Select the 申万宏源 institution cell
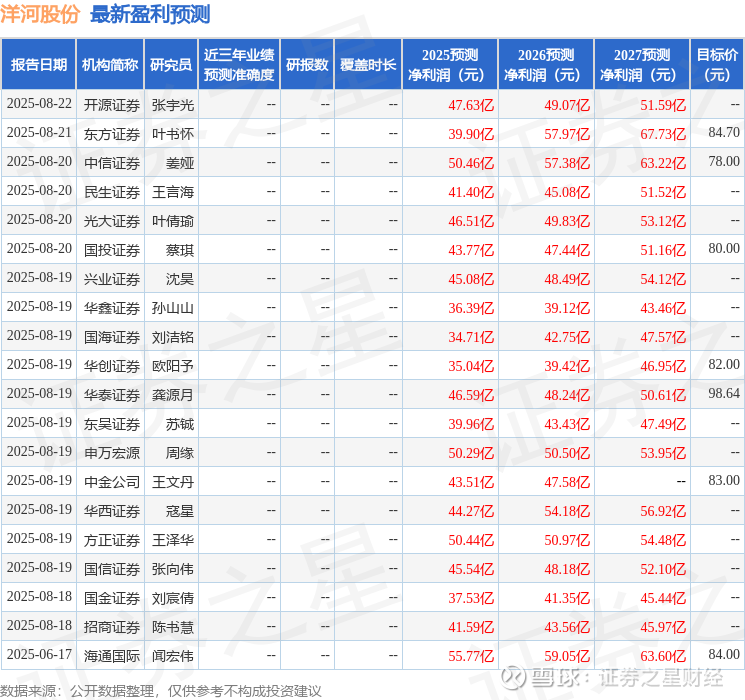This screenshot has width=745, height=700. (112, 453)
